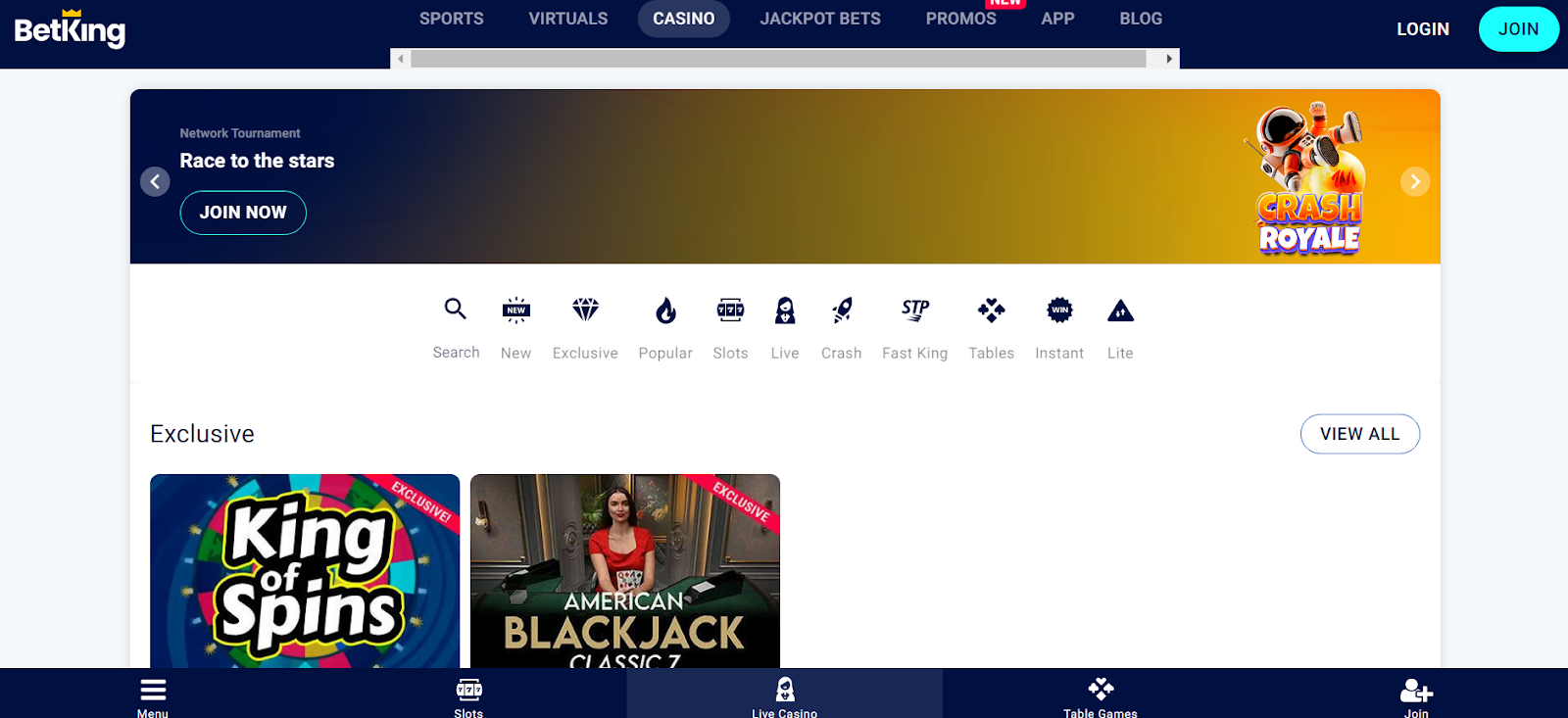Open the King of Spins game thumbnail

[305, 571]
